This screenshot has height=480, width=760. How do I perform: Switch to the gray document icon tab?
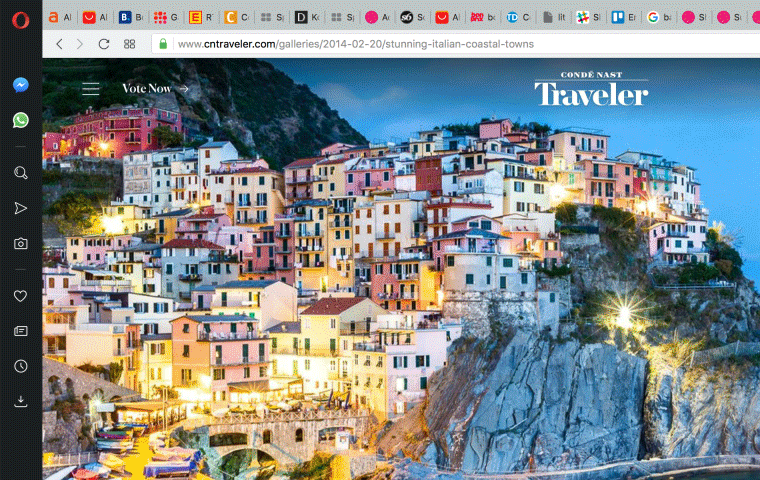tap(554, 17)
